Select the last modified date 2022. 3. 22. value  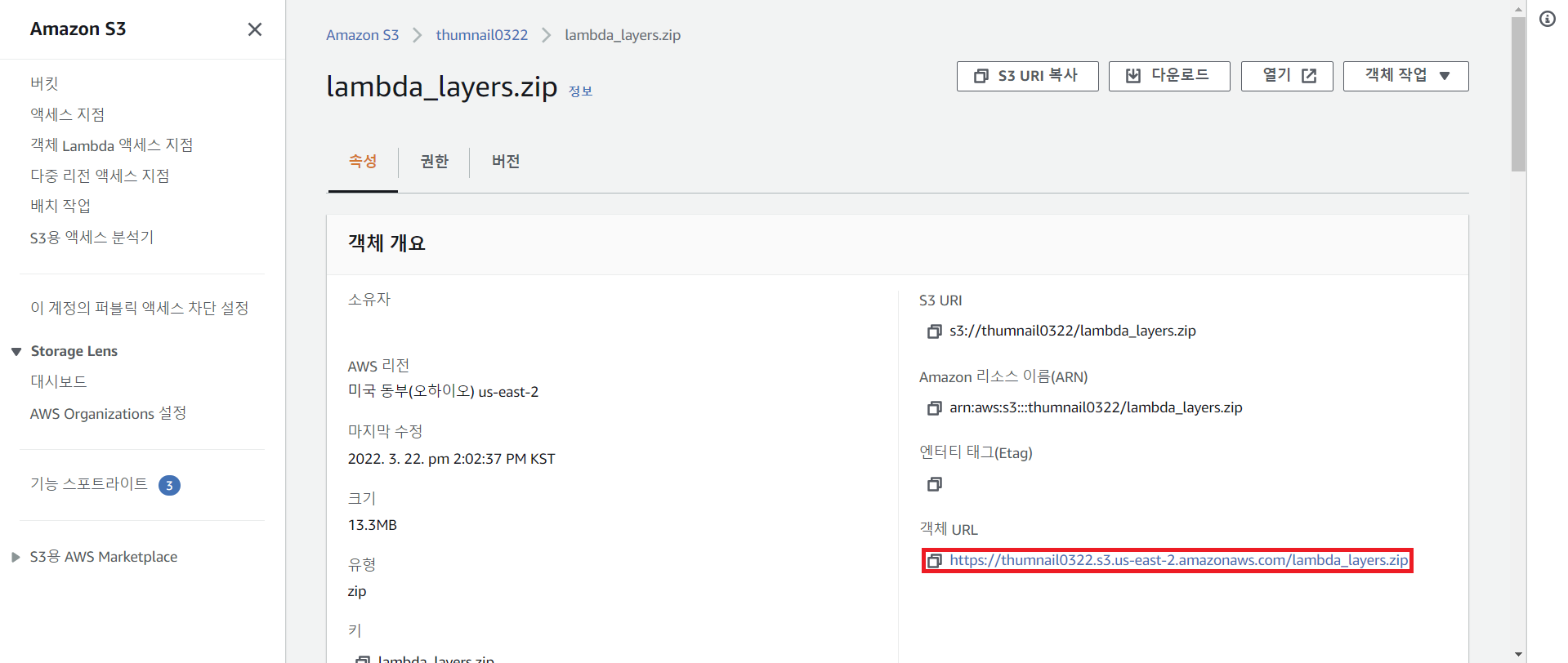click(x=451, y=459)
